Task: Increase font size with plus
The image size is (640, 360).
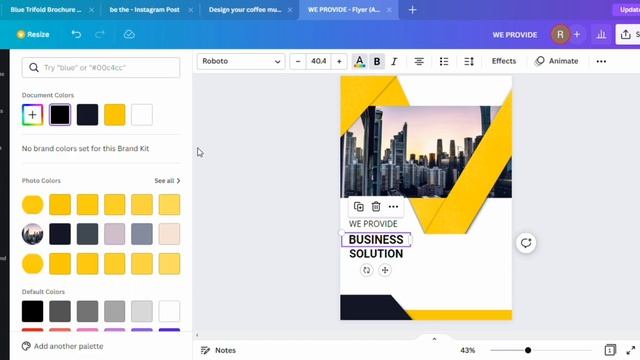Action: tap(339, 62)
